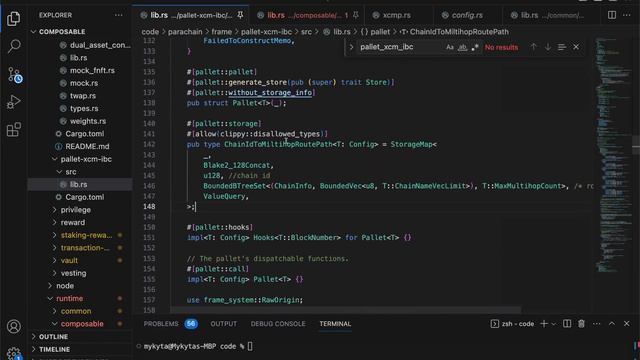Image resolution: width=640 pixels, height=360 pixels.
Task: Click the pin icon on composable lib.rs tab
Action: pyautogui.click(x=356, y=15)
